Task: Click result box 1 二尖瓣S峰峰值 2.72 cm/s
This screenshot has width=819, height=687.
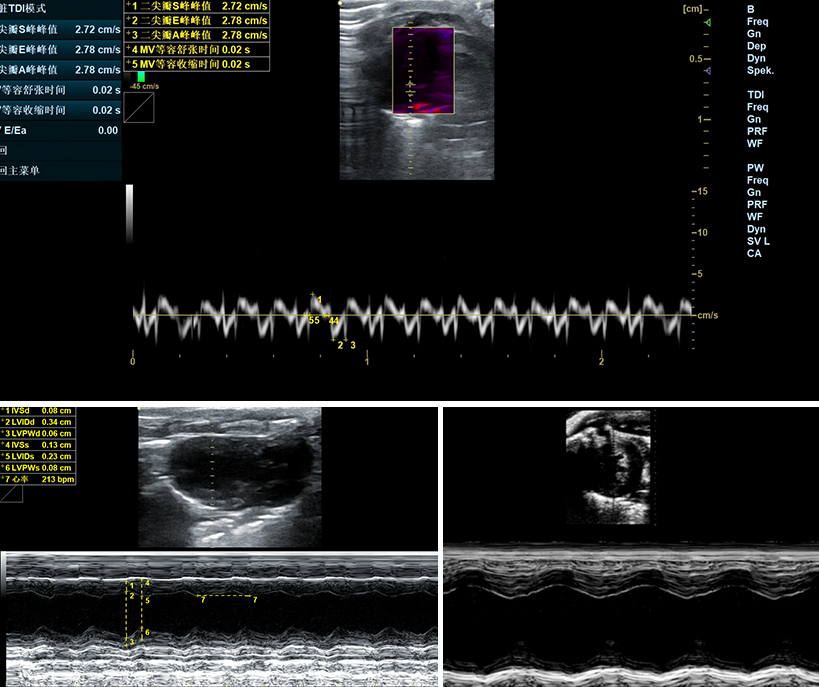Action: point(197,6)
